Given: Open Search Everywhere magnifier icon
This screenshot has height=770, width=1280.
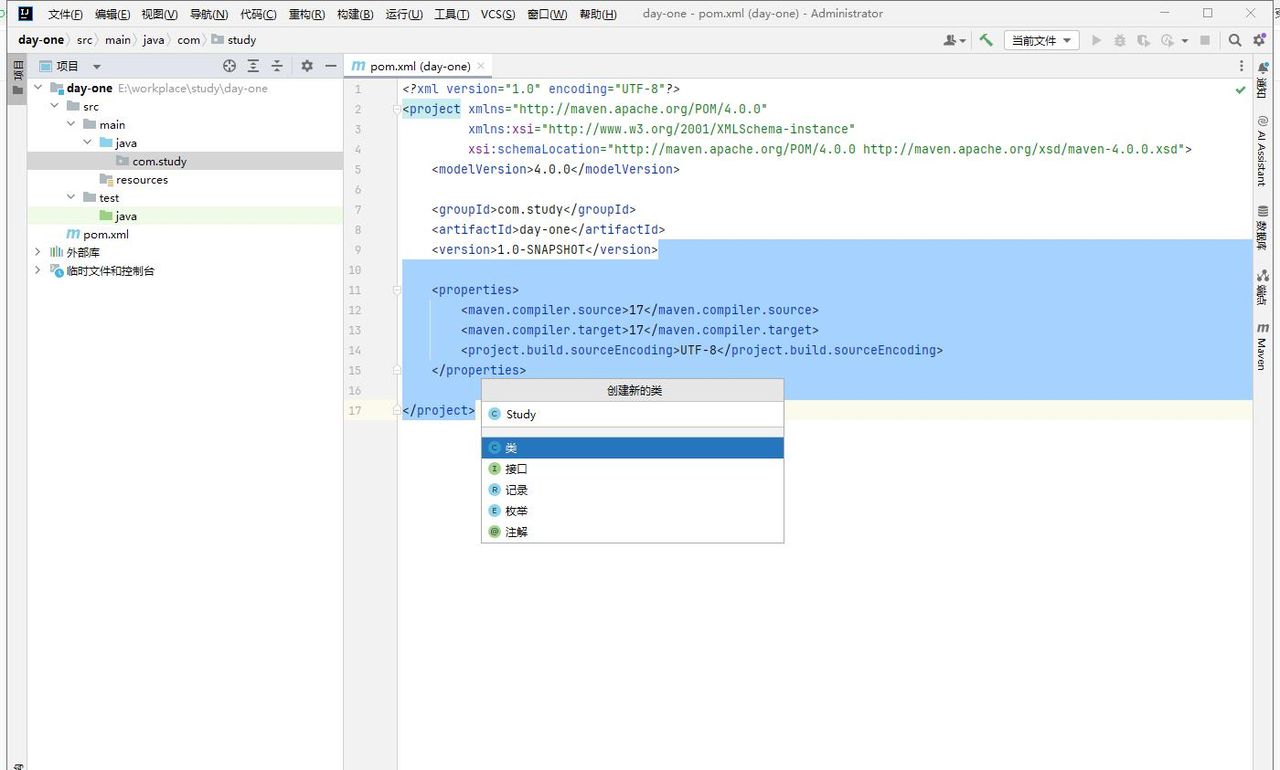Looking at the screenshot, I should tap(1235, 40).
